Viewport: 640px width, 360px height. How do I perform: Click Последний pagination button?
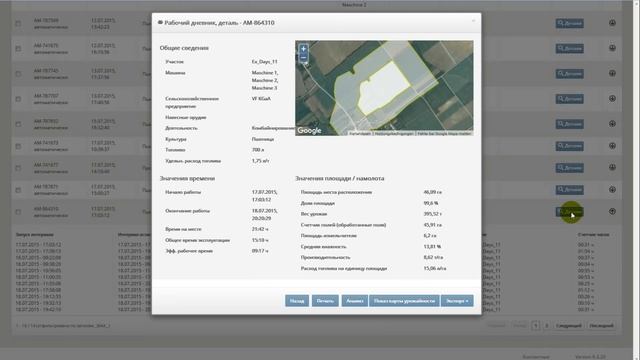pyautogui.click(x=601, y=326)
